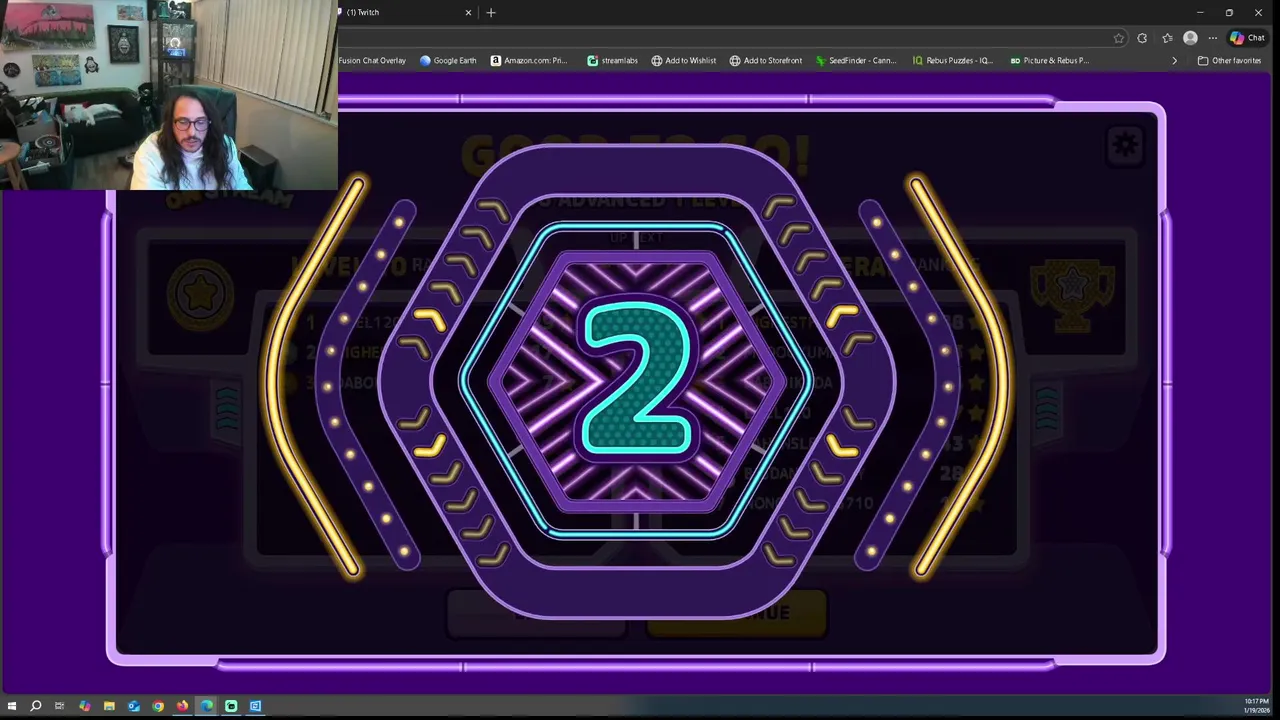Open Amazon.com bookmark
Screen dimensions: 1280x720
click(529, 60)
